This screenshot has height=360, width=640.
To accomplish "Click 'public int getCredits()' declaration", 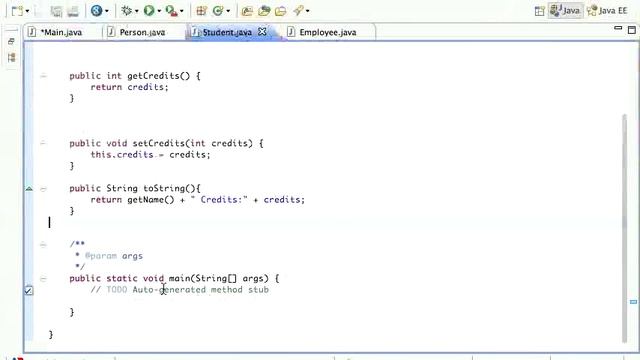I will [x=135, y=76].
